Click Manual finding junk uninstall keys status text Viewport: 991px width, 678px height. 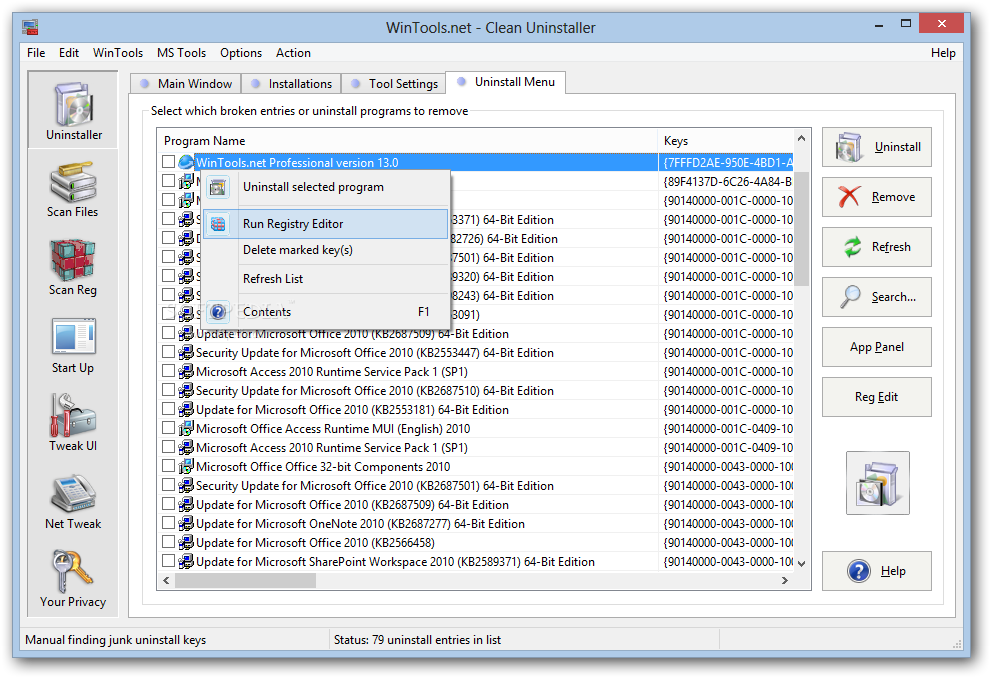[x=116, y=640]
